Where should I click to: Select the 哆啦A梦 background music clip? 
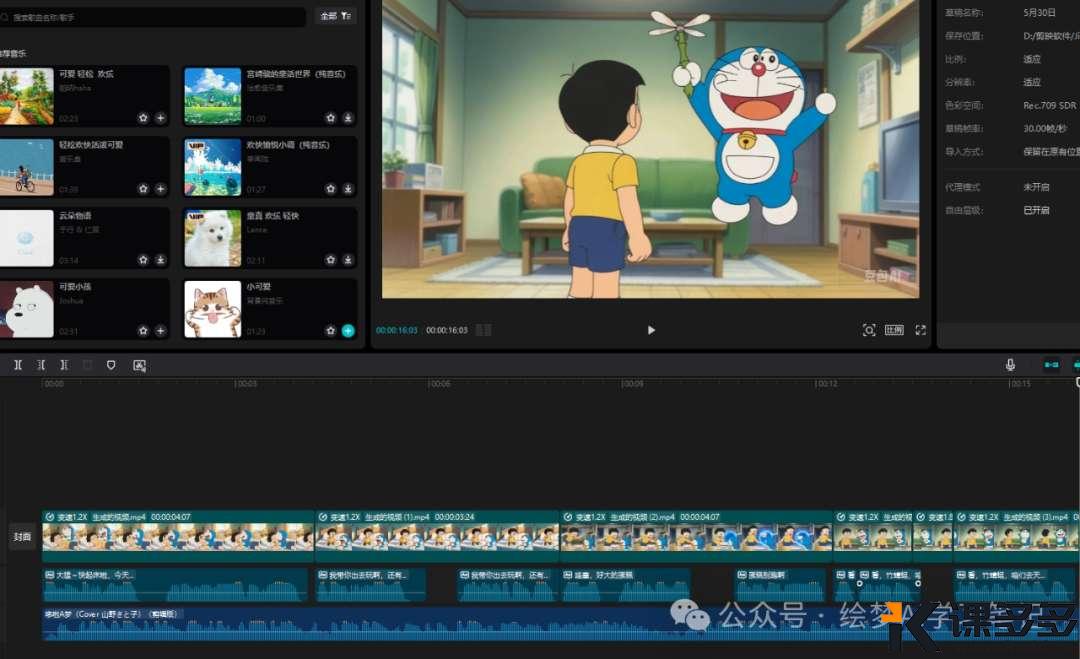(400, 623)
